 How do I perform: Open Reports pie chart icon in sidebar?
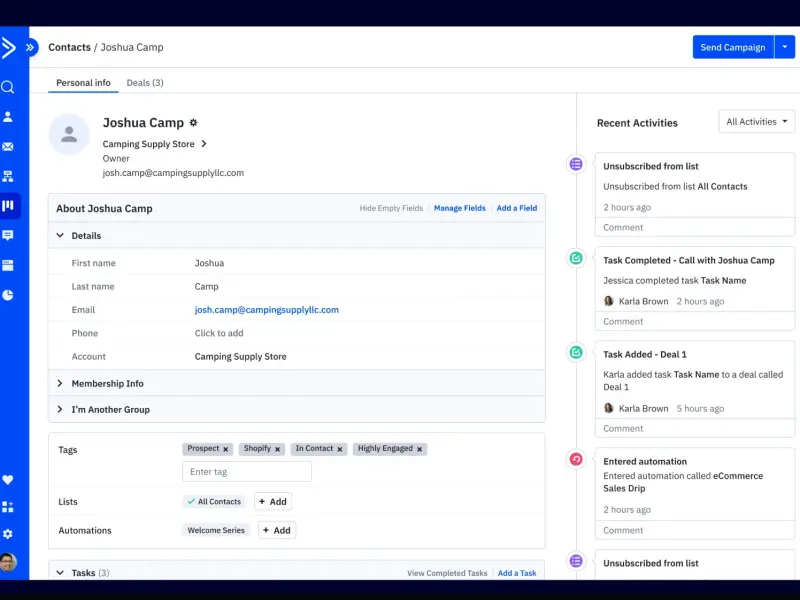[8, 295]
